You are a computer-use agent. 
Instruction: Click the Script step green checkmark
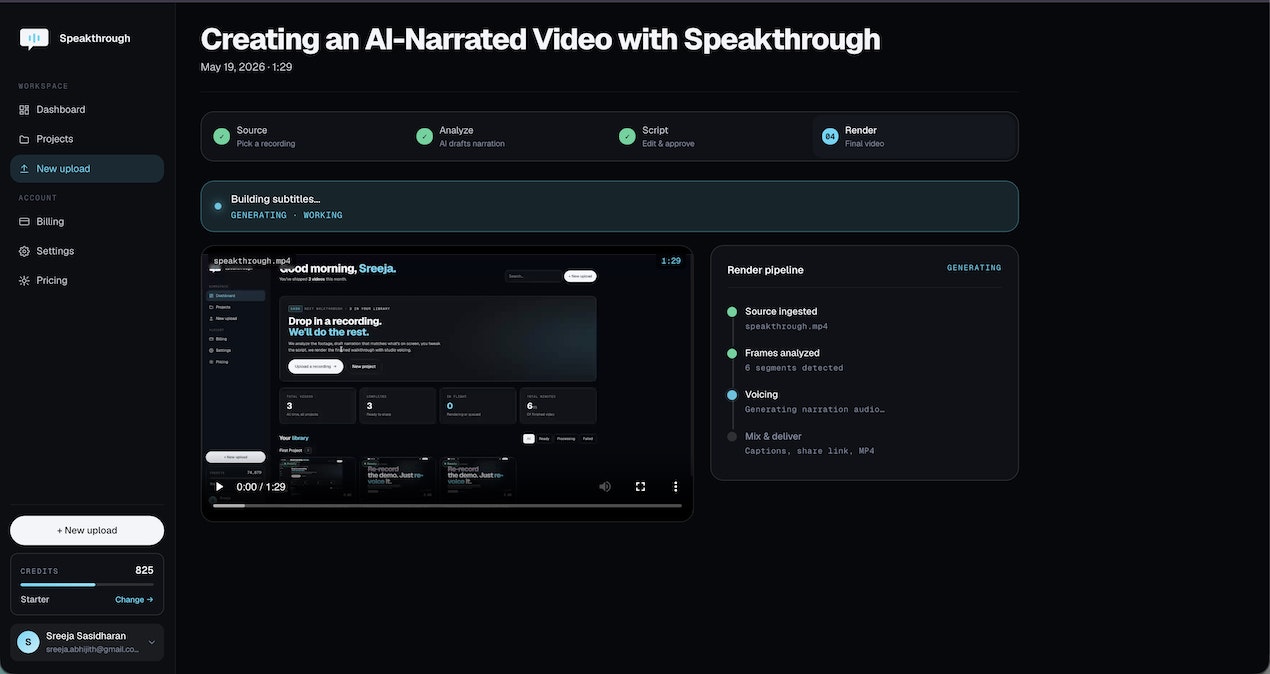(627, 136)
